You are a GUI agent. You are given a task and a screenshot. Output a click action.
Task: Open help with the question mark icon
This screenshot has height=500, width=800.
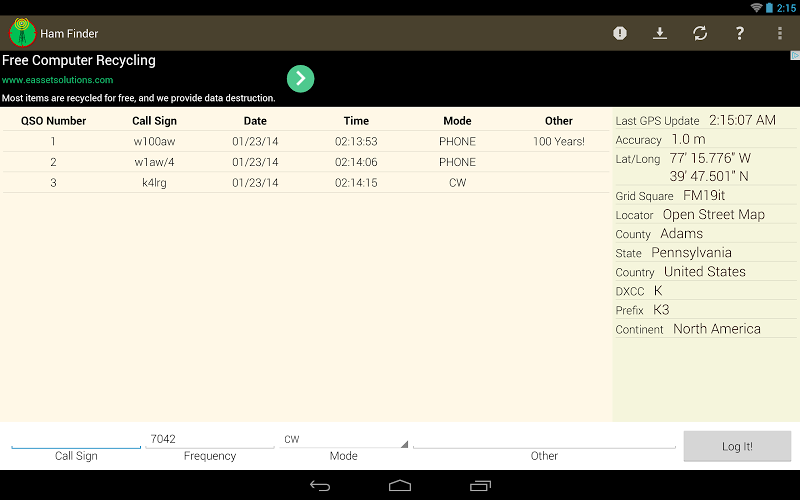point(740,33)
